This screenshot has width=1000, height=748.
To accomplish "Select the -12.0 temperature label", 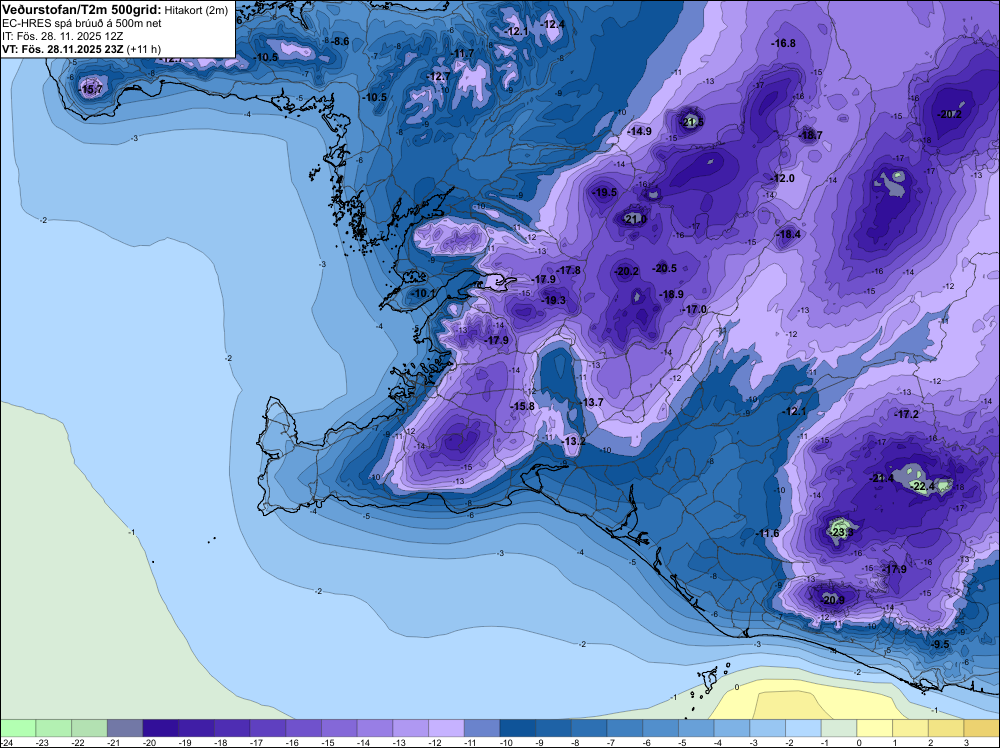I will pyautogui.click(x=784, y=179).
